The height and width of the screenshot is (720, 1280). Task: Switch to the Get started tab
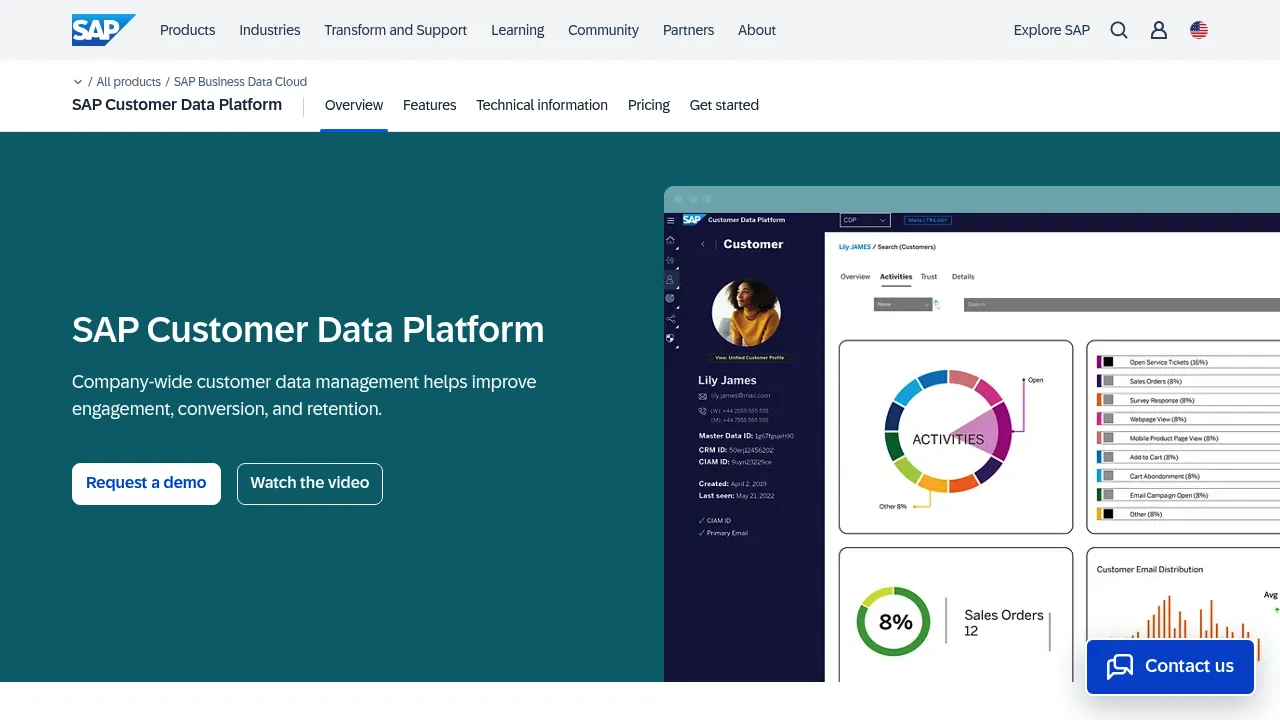724,105
